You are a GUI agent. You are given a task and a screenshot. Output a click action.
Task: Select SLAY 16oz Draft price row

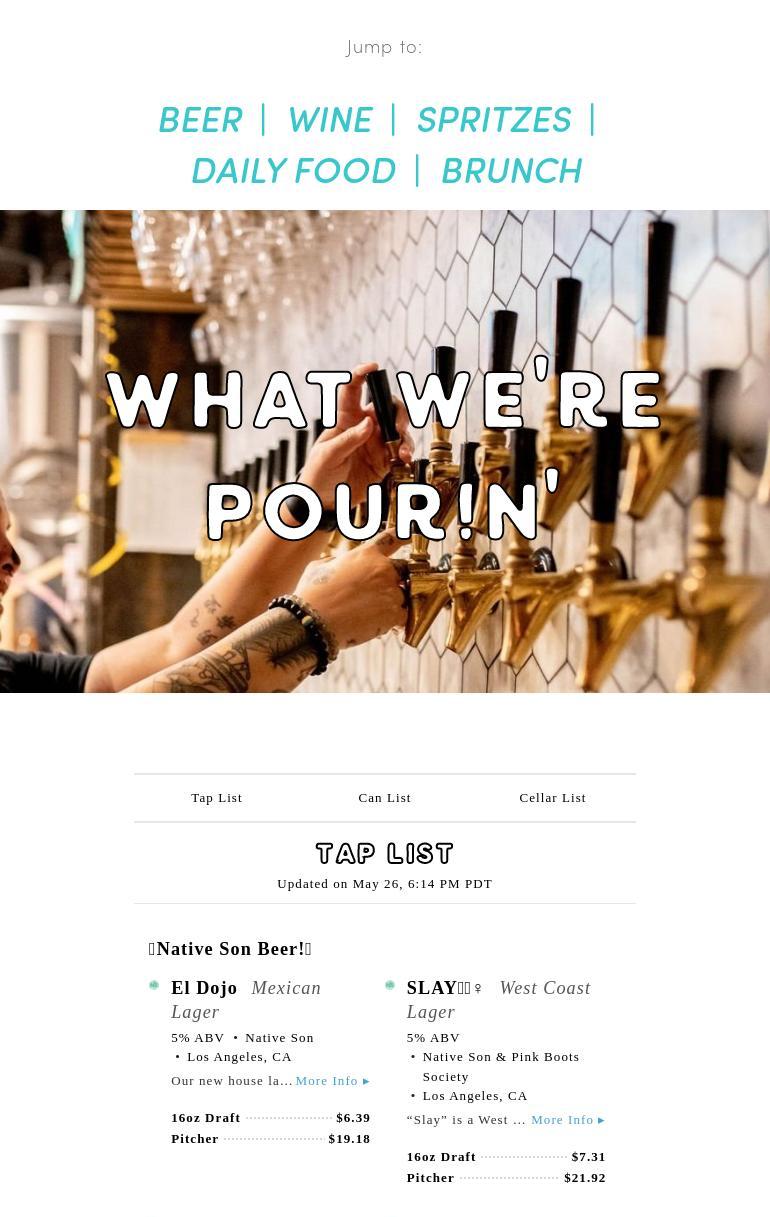[x=506, y=1157]
